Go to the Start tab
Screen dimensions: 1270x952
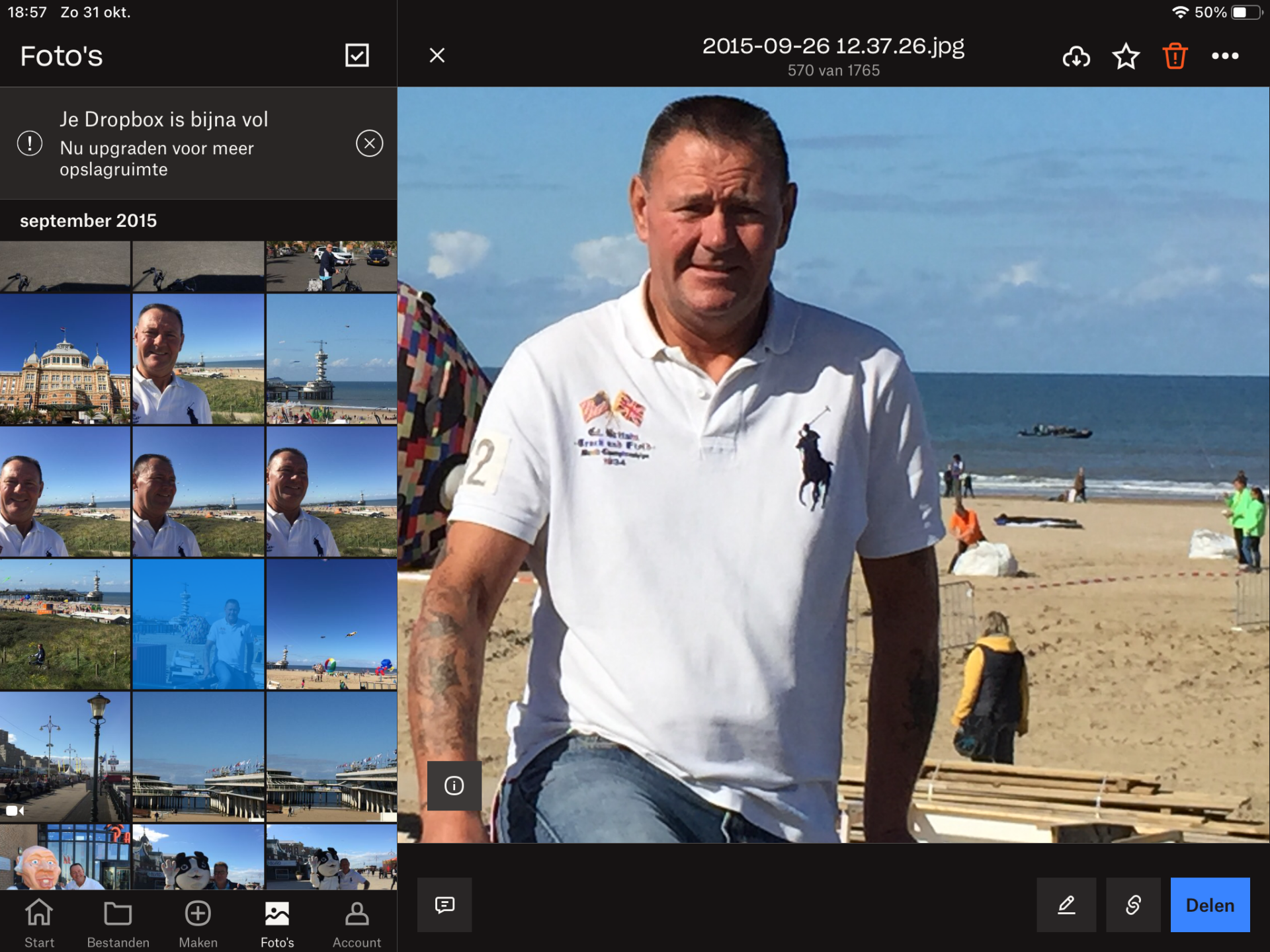click(x=39, y=923)
